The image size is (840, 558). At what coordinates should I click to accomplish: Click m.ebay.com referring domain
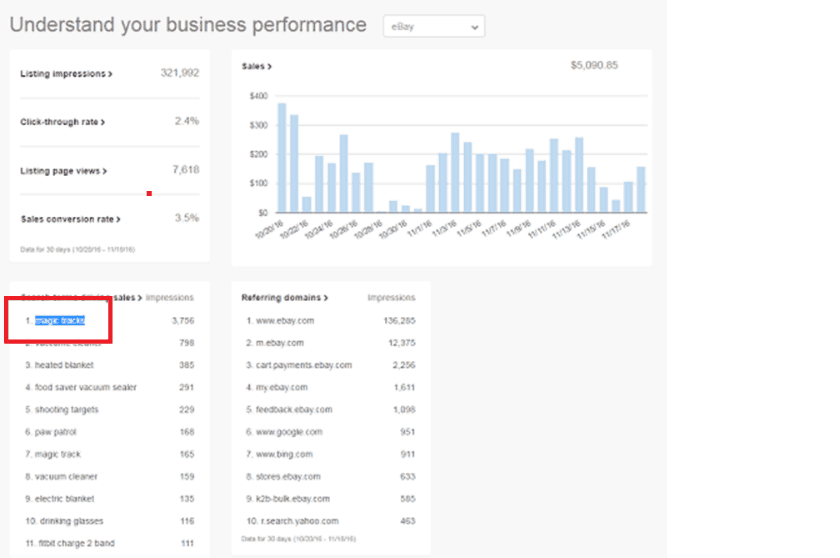[x=280, y=343]
